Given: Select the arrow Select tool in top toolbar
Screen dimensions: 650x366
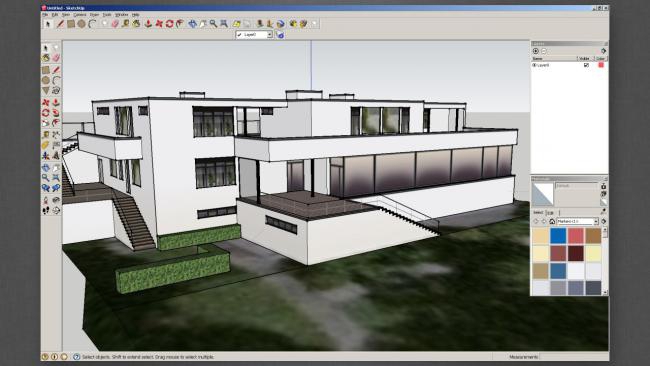Looking at the screenshot, I should tap(47, 24).
